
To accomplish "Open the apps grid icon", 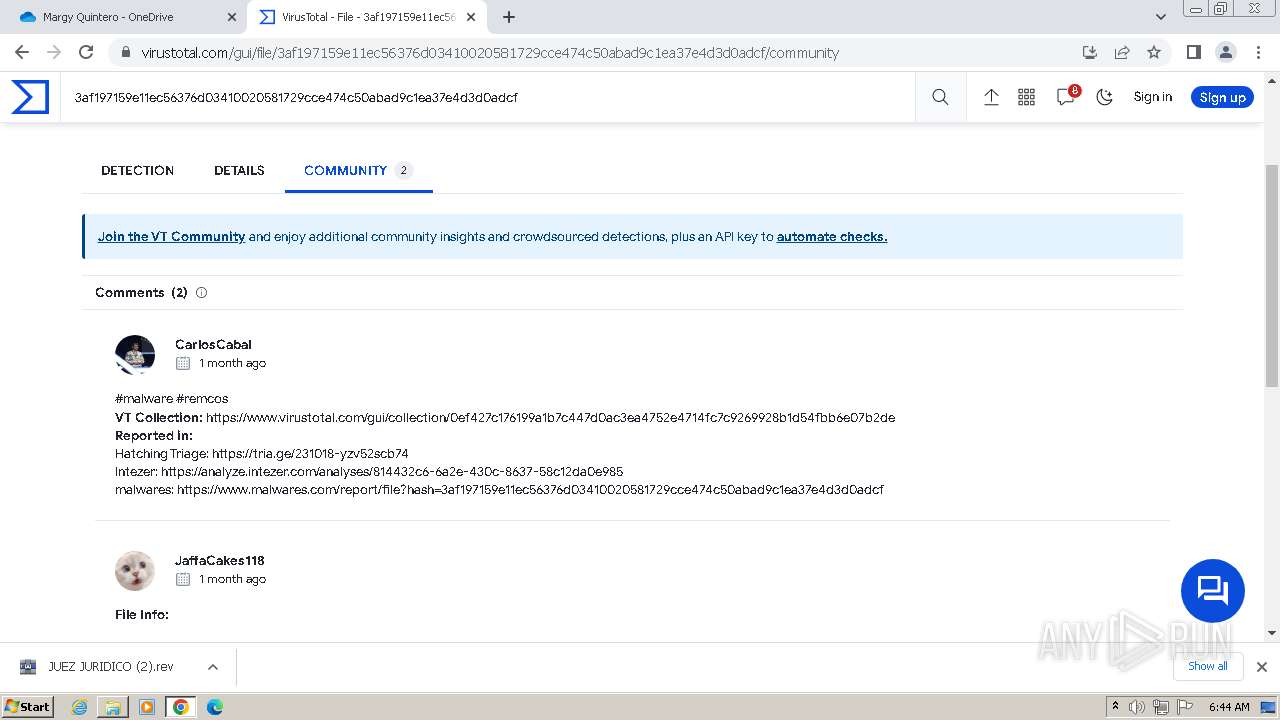I will pyautogui.click(x=1026, y=97).
